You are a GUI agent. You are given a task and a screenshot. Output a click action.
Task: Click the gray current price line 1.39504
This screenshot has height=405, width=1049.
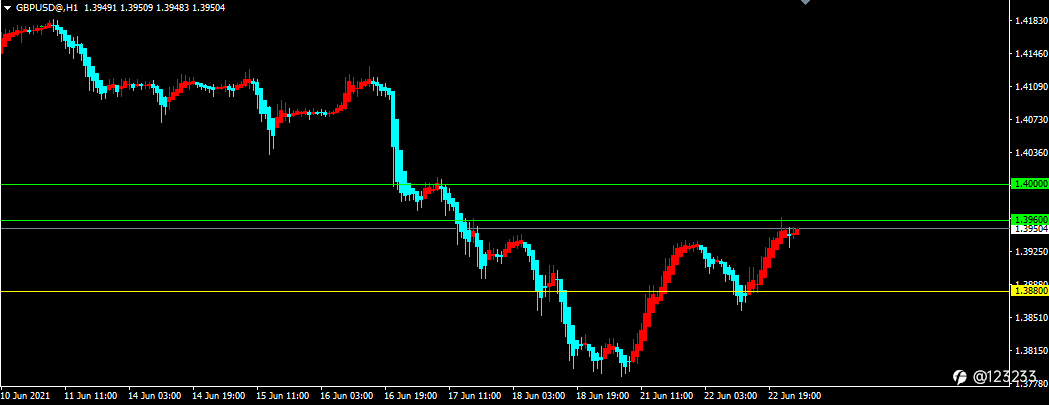point(504,229)
